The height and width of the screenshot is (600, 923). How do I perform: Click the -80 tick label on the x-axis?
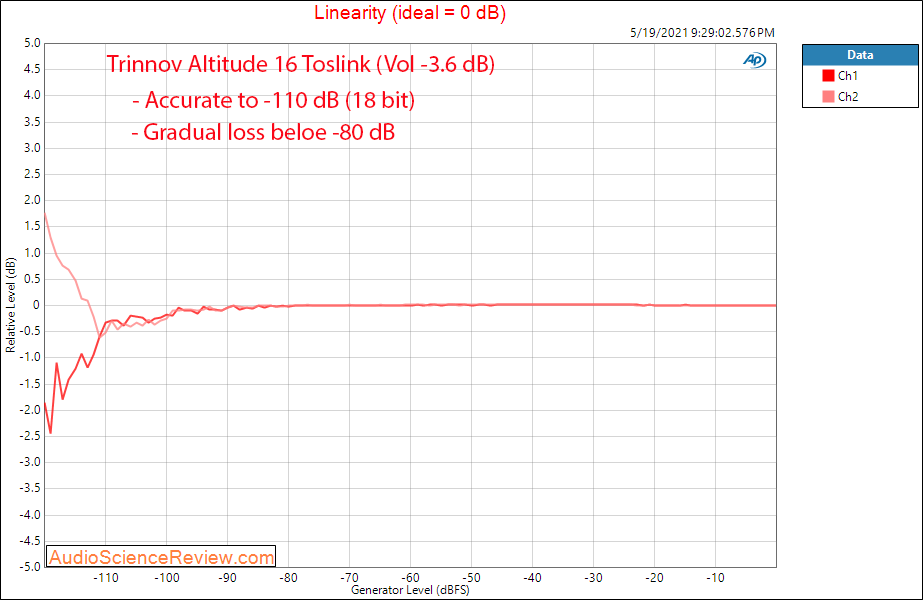[x=288, y=578]
